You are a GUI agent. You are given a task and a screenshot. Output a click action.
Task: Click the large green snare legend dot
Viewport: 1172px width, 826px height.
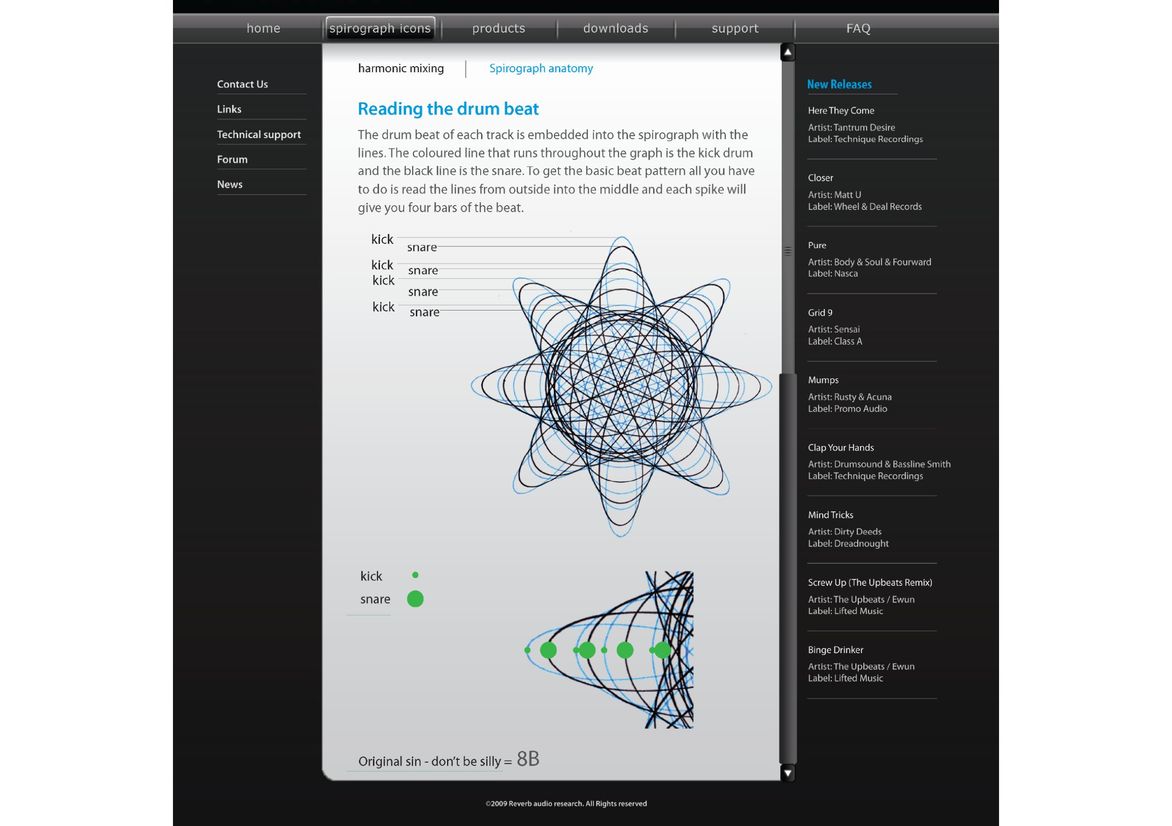415,599
